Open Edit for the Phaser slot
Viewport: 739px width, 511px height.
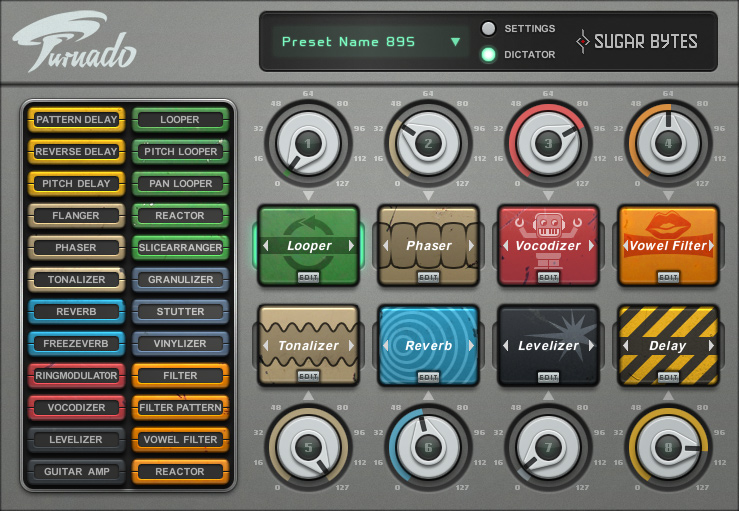428,277
